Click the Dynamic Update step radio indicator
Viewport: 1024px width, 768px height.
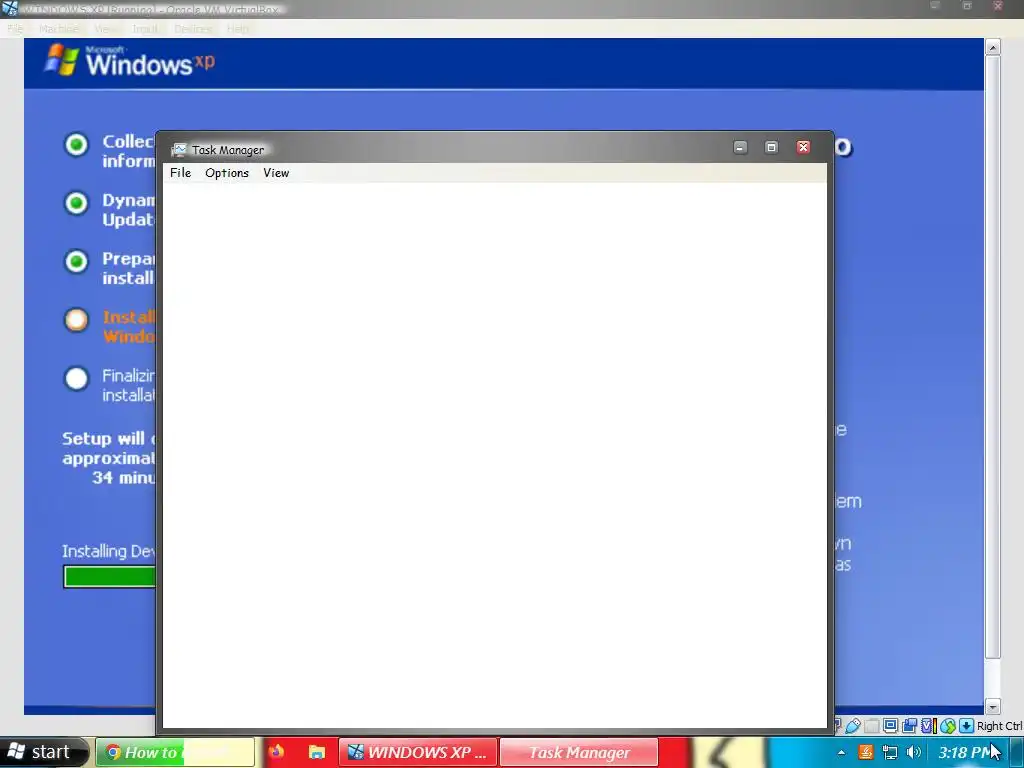pos(76,203)
